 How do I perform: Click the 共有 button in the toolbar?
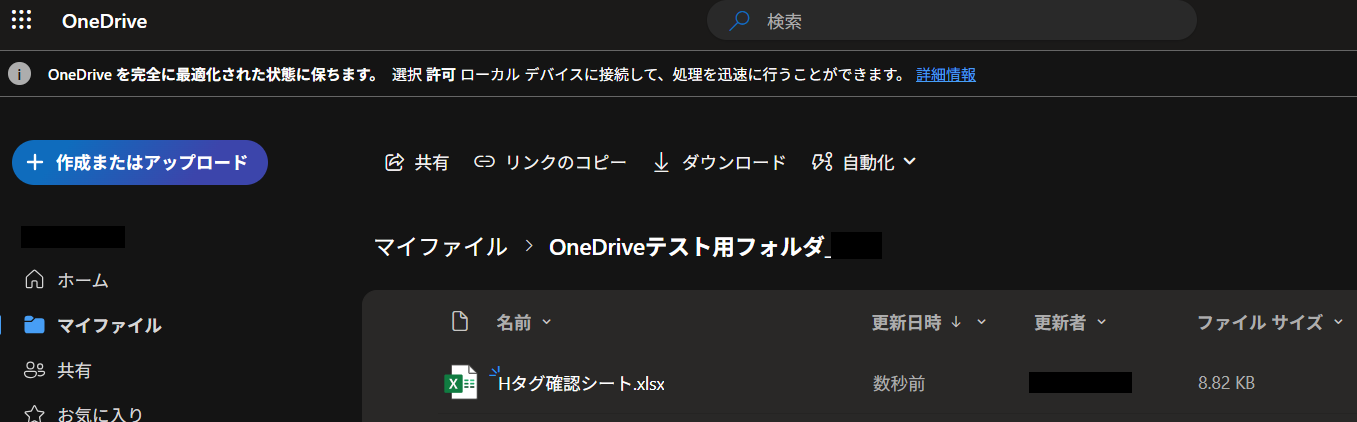(417, 162)
